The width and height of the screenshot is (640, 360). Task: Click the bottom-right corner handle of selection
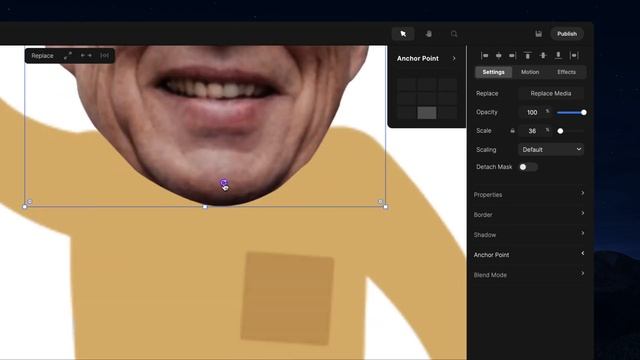[386, 207]
